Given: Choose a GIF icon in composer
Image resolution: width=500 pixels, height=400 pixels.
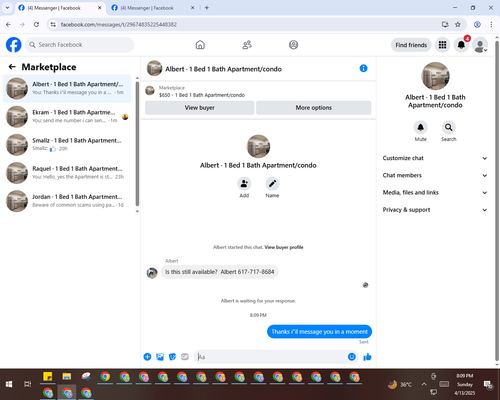Looking at the screenshot, I should (x=185, y=357).
